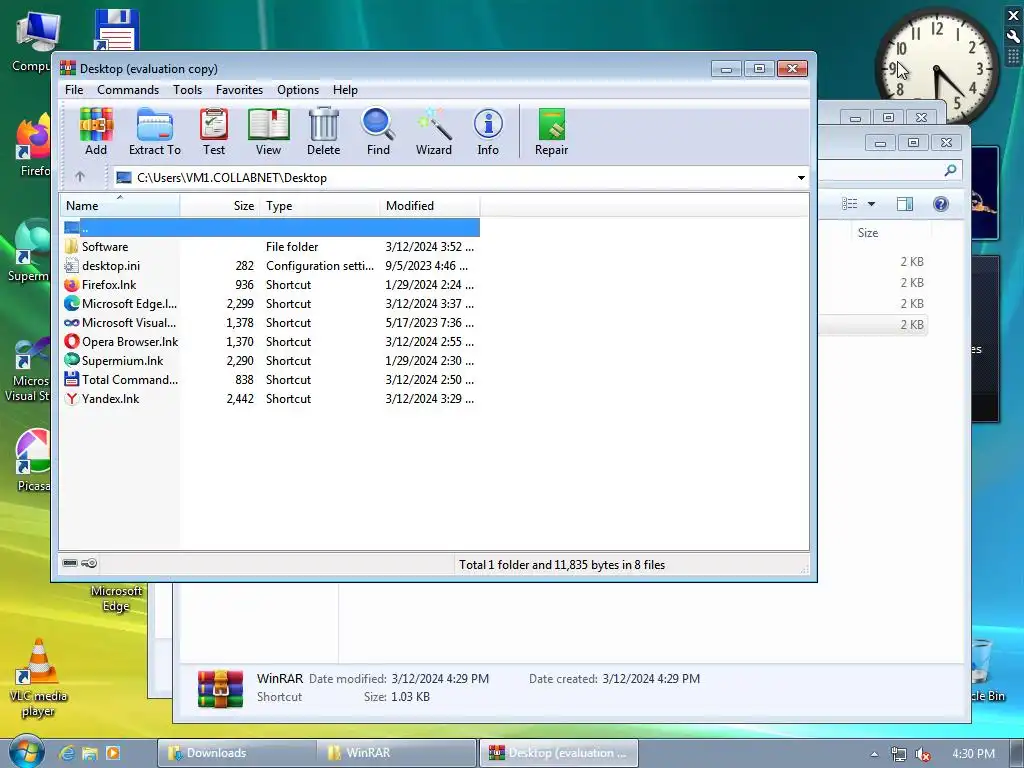Launch the Wizard tool
Image resolution: width=1024 pixels, height=768 pixels.
click(434, 131)
